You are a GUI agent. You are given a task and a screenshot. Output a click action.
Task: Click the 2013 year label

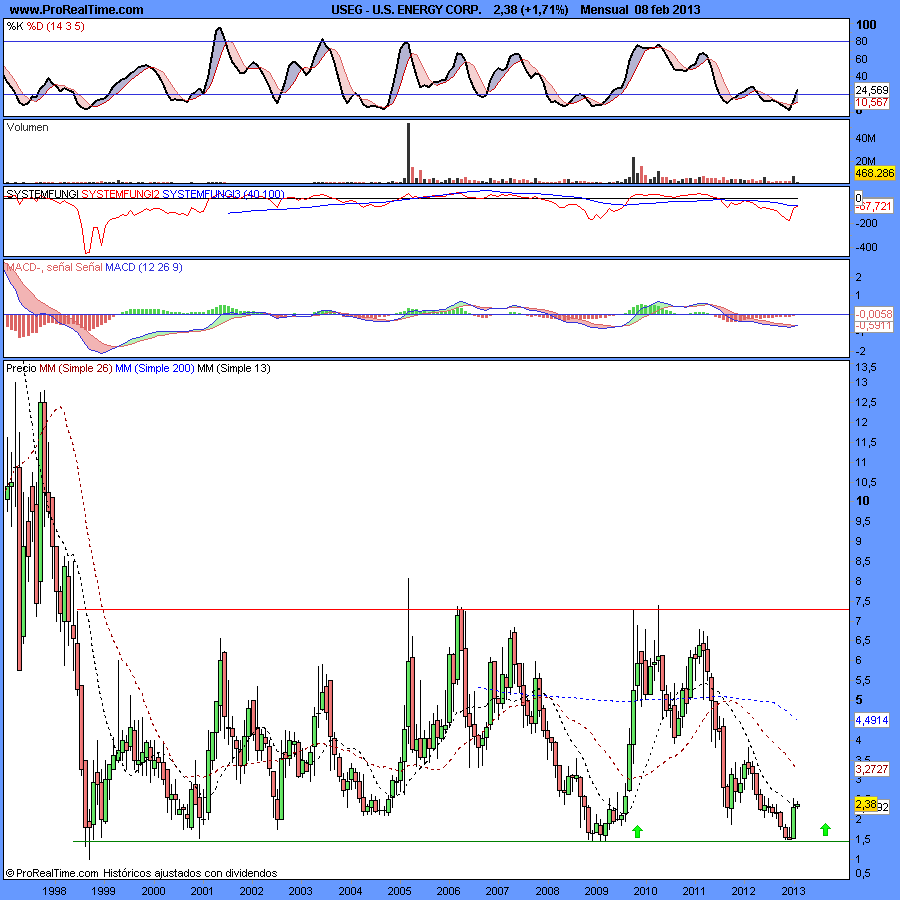794,891
